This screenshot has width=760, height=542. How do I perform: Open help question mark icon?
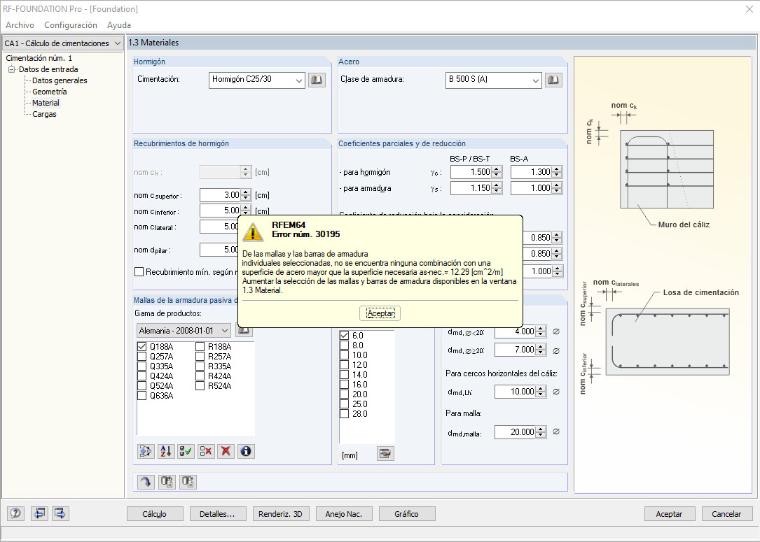tap(16, 513)
